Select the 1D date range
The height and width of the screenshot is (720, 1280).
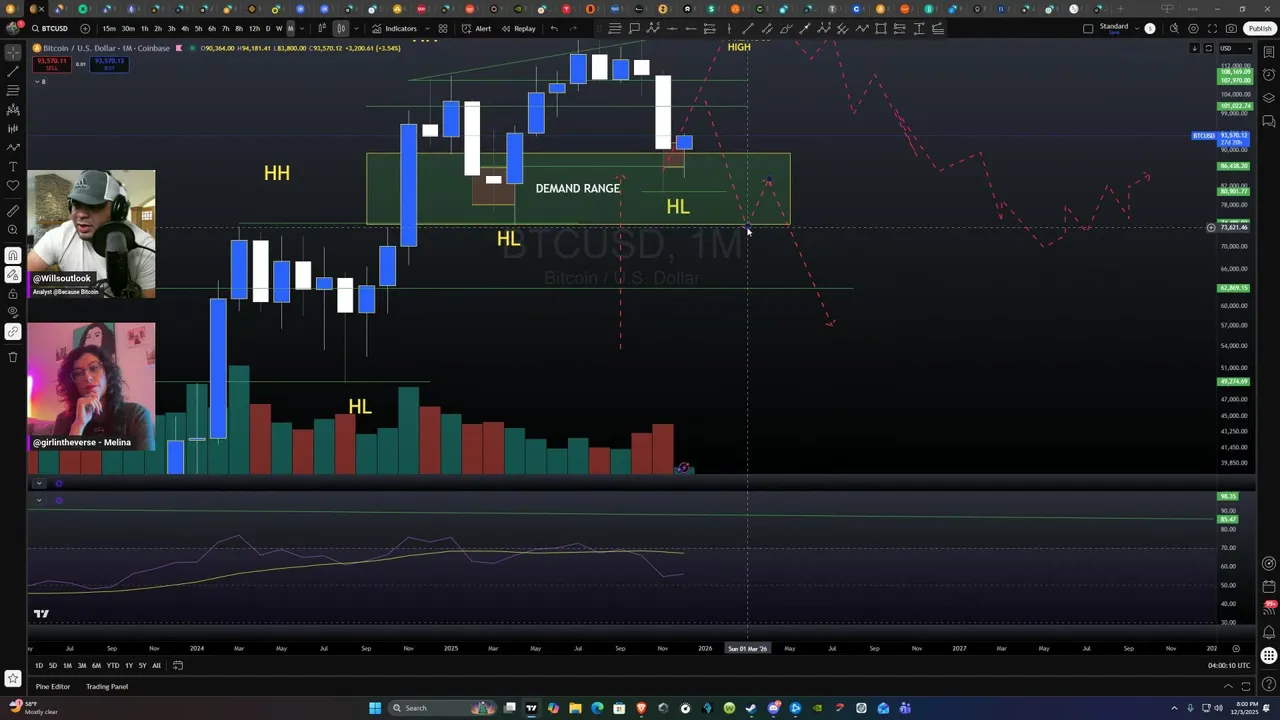click(39, 665)
